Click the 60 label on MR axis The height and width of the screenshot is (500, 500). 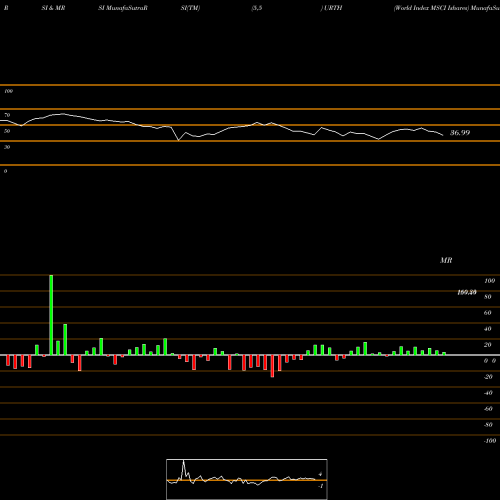tap(488, 313)
